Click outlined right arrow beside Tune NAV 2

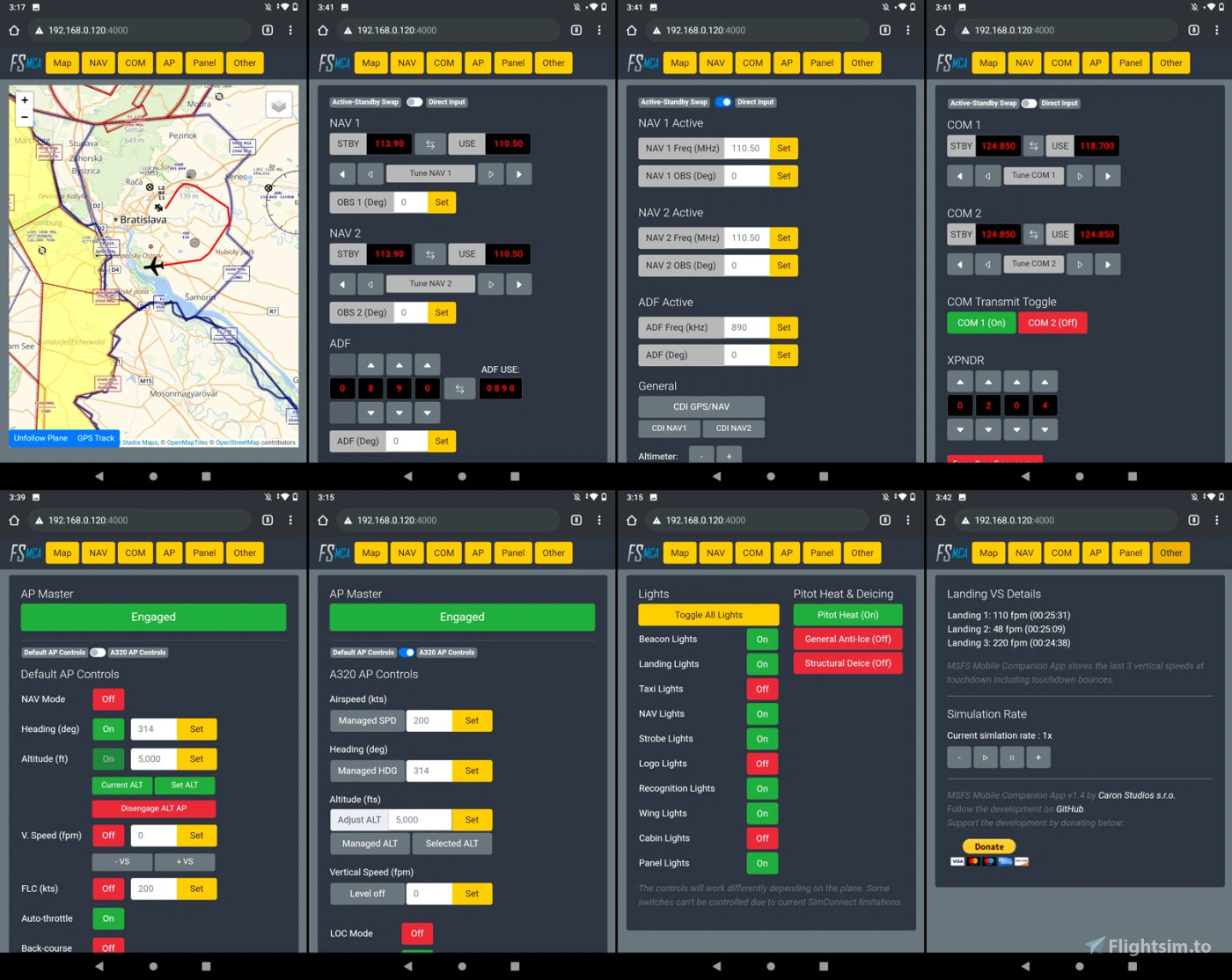coord(491,284)
